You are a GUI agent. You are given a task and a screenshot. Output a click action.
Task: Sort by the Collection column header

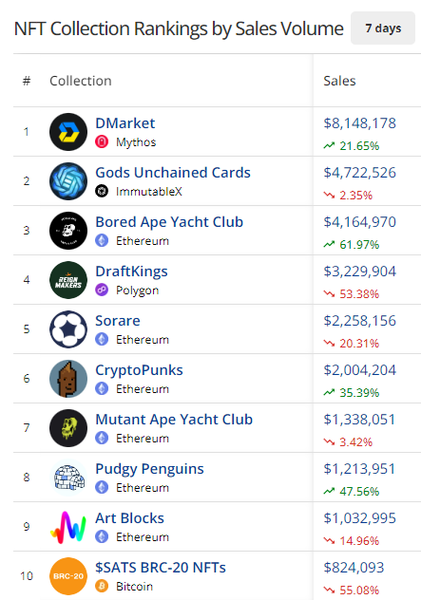(x=80, y=81)
